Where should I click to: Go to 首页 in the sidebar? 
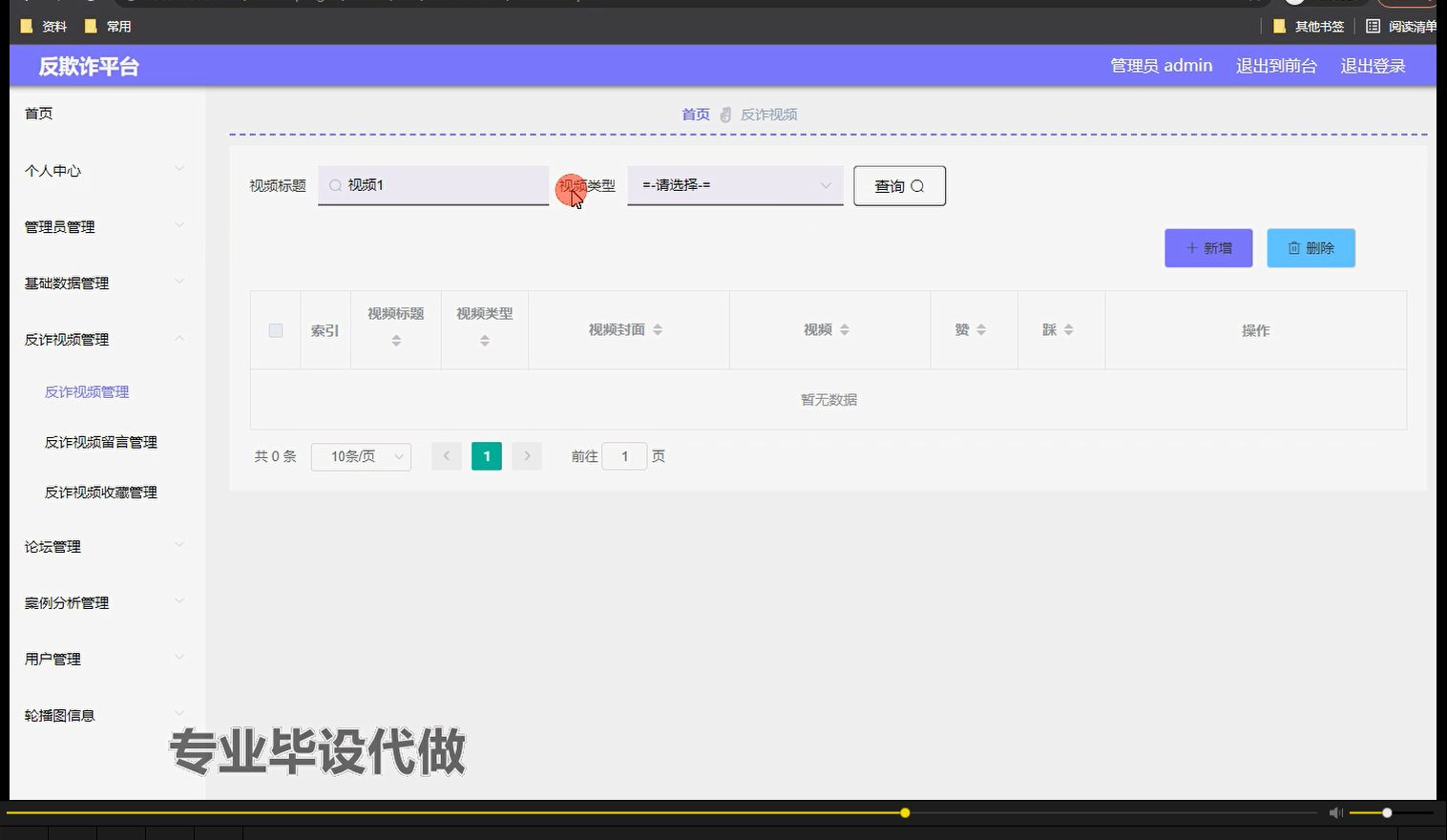tap(38, 113)
